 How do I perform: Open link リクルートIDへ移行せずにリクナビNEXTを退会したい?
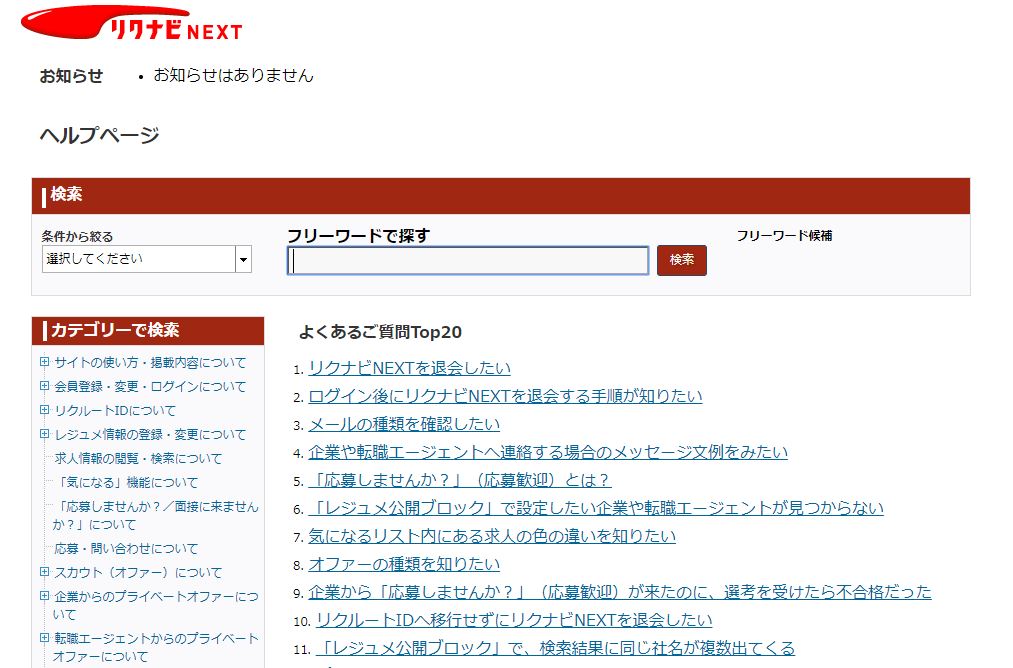(514, 620)
